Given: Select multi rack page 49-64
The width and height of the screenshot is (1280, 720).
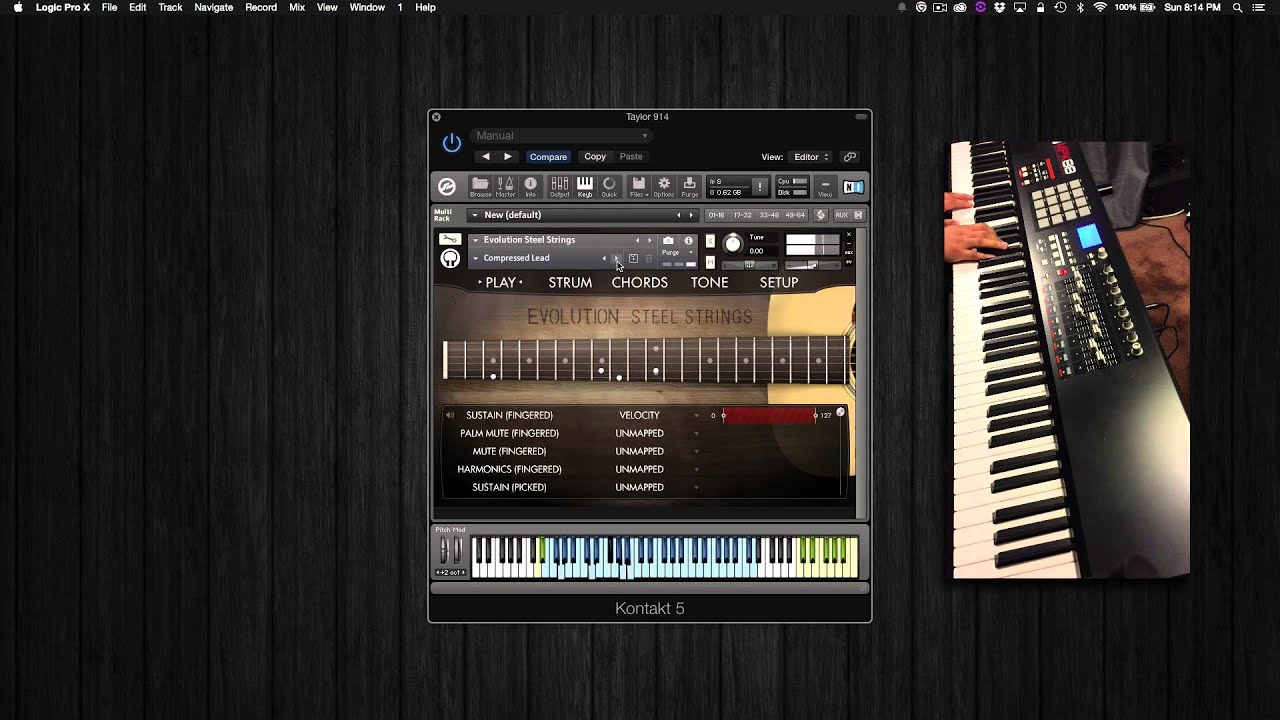Looking at the screenshot, I should 795,215.
